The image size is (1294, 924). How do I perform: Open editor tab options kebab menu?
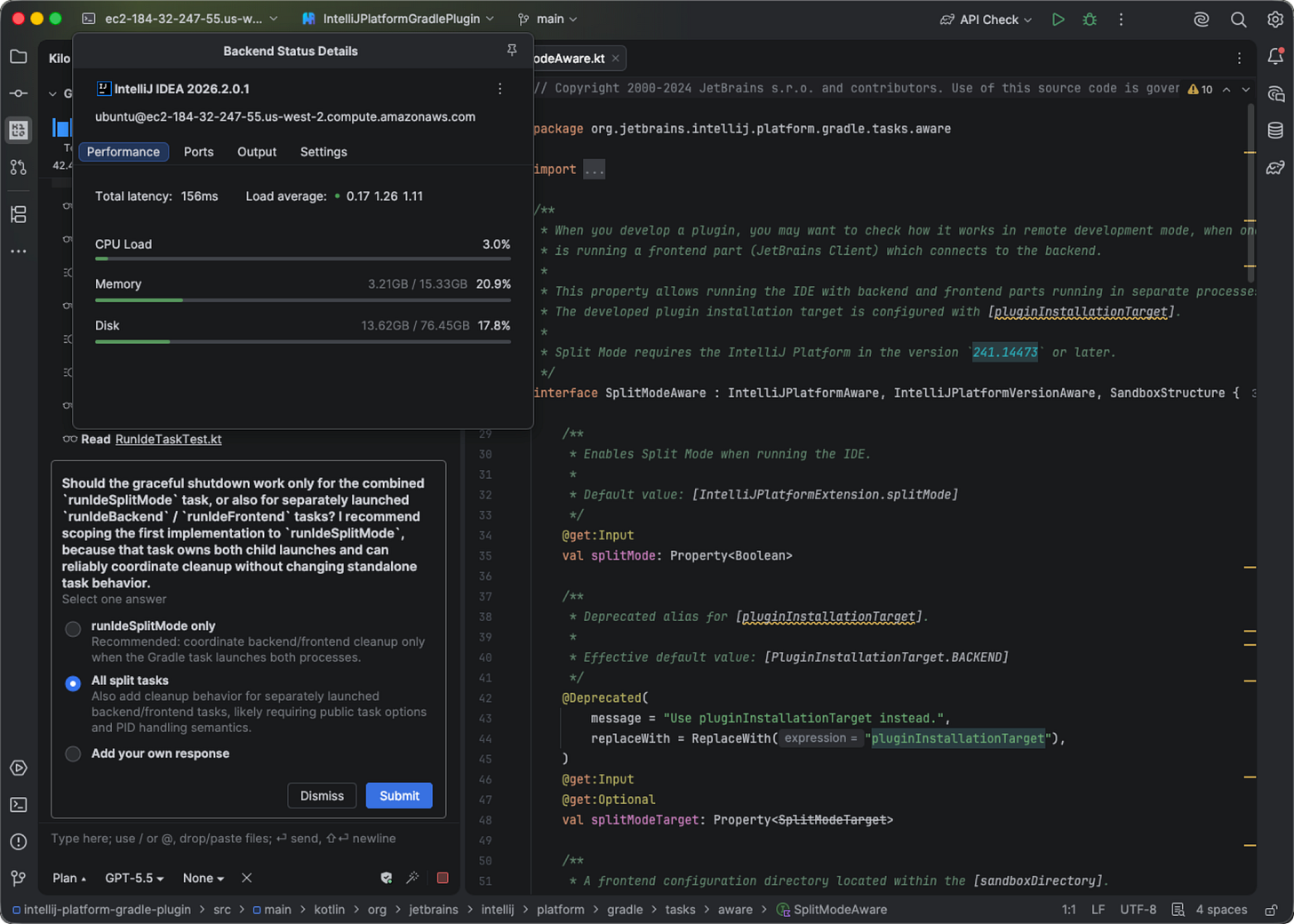[x=1240, y=59]
